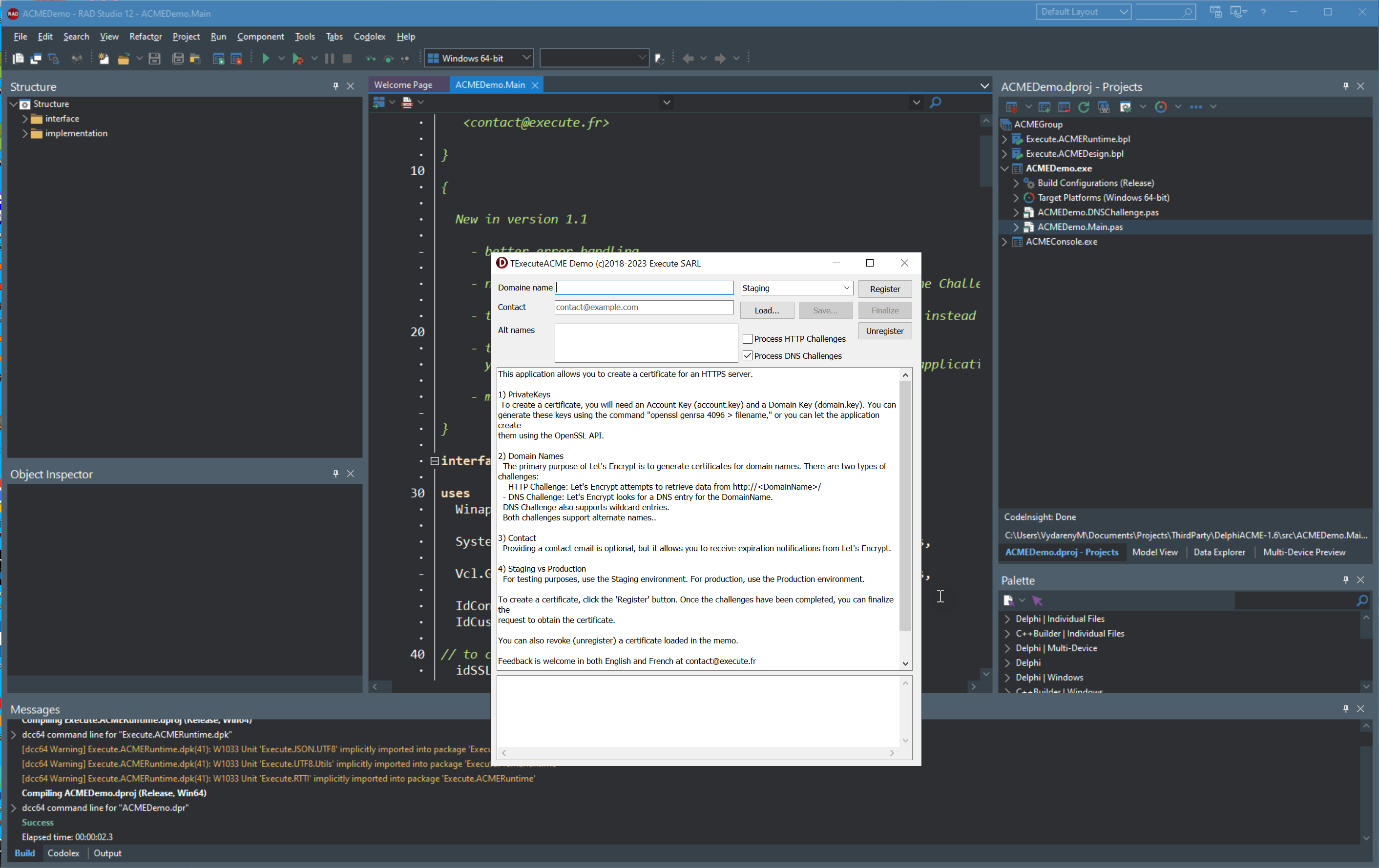Open the Data Explorer tab
The image size is (1379, 868).
pos(1219,552)
